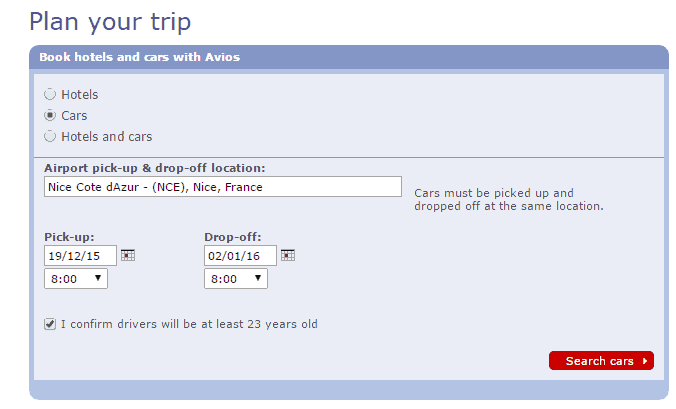Expand the Drop-off time dropdown

236,279
